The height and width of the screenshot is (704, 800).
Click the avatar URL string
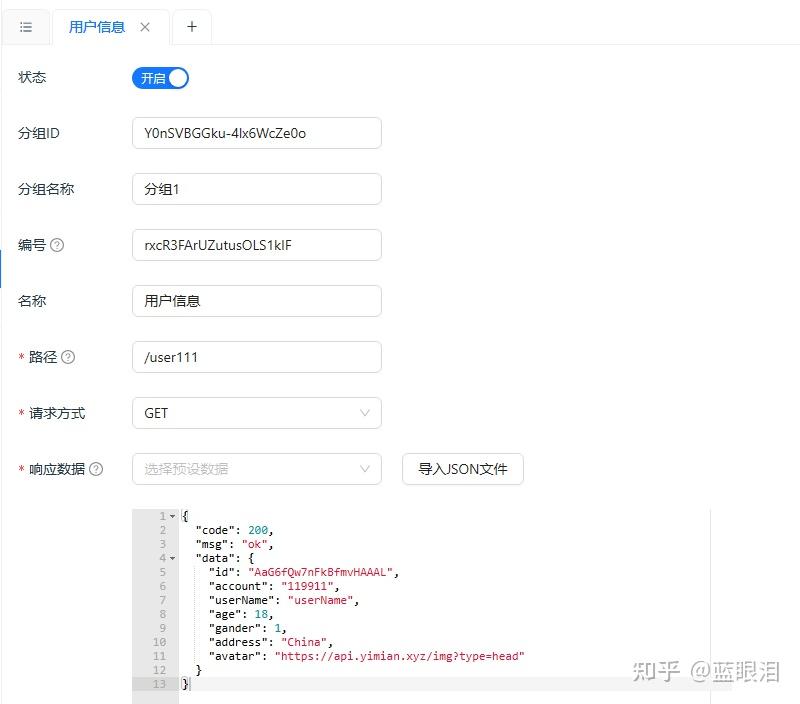point(399,656)
